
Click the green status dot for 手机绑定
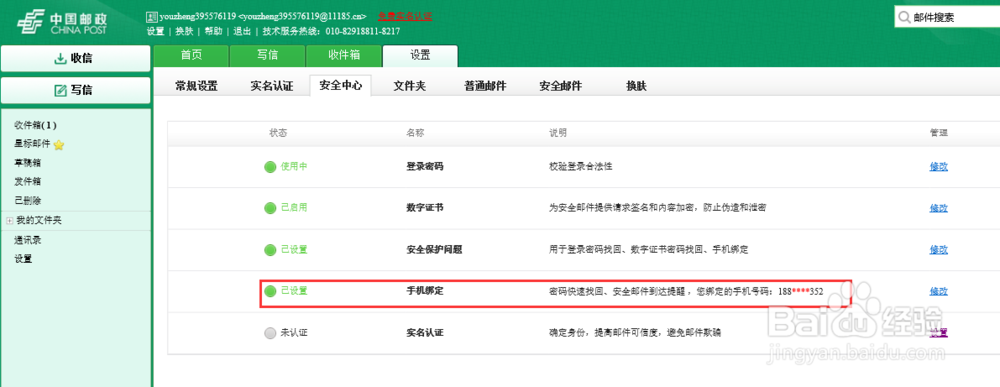tap(270, 291)
